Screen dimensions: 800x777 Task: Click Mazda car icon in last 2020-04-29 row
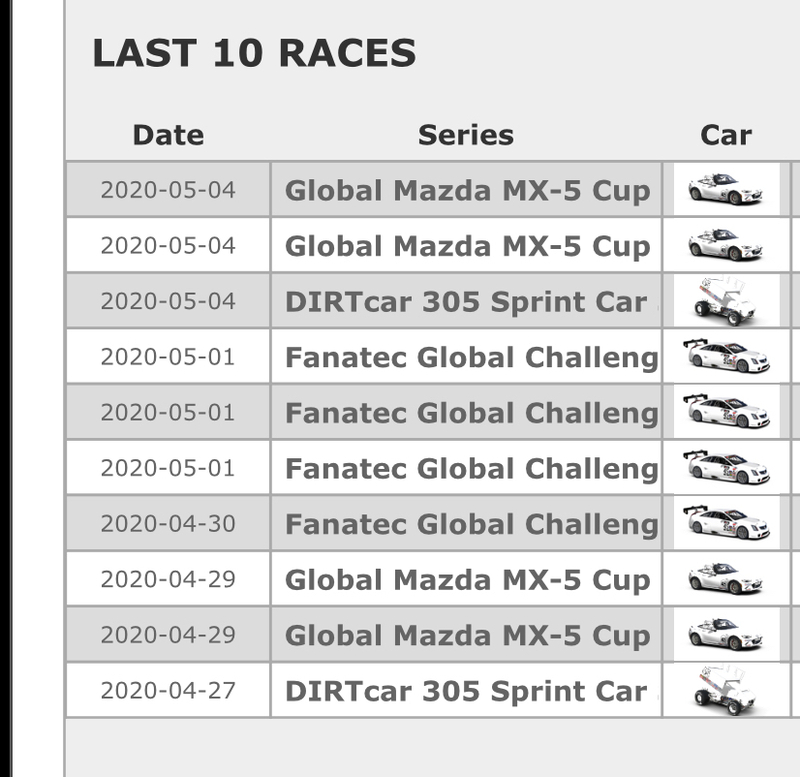pyautogui.click(x=726, y=634)
